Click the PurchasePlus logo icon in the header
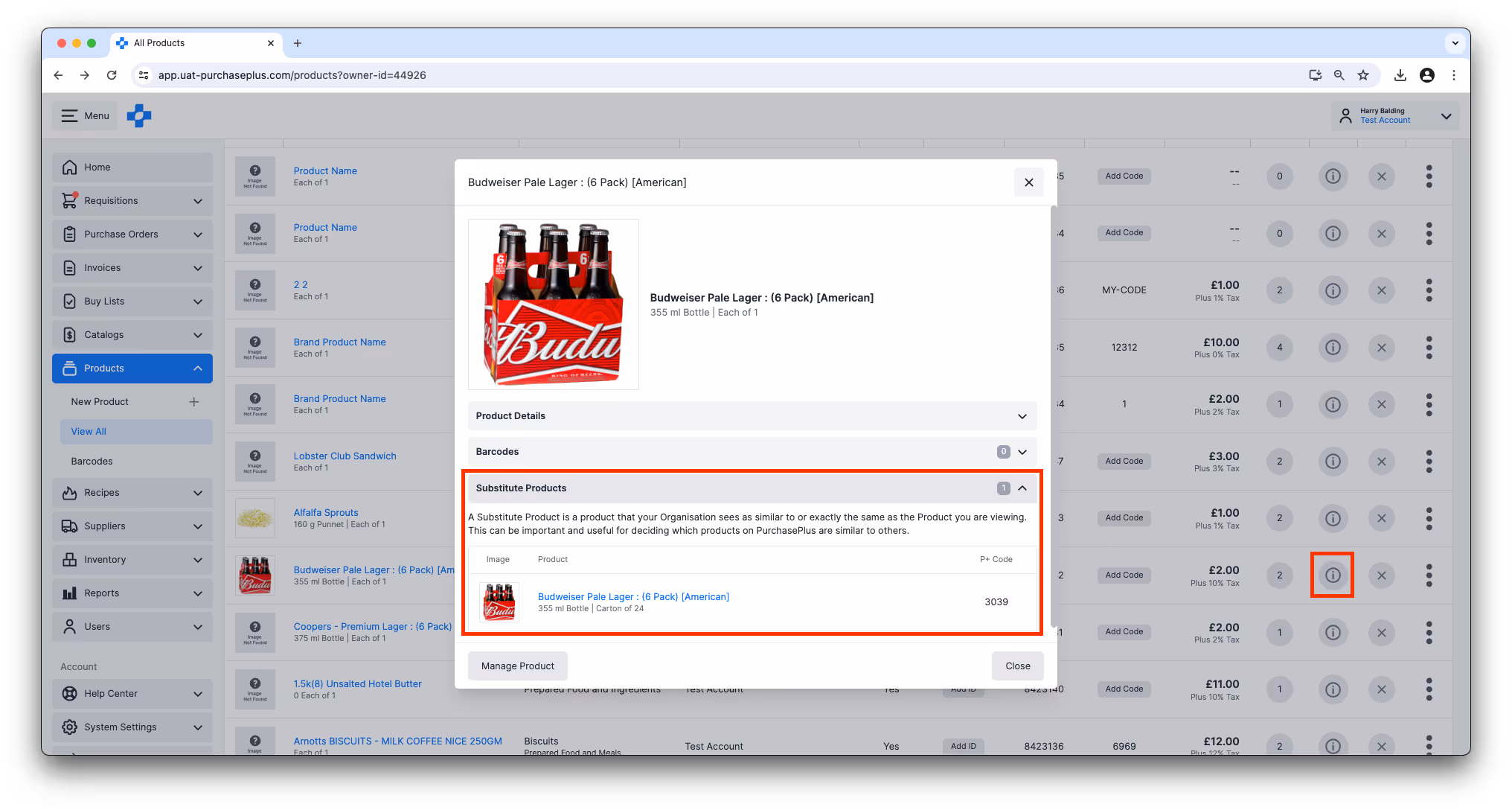This screenshot has width=1512, height=810. click(x=139, y=116)
